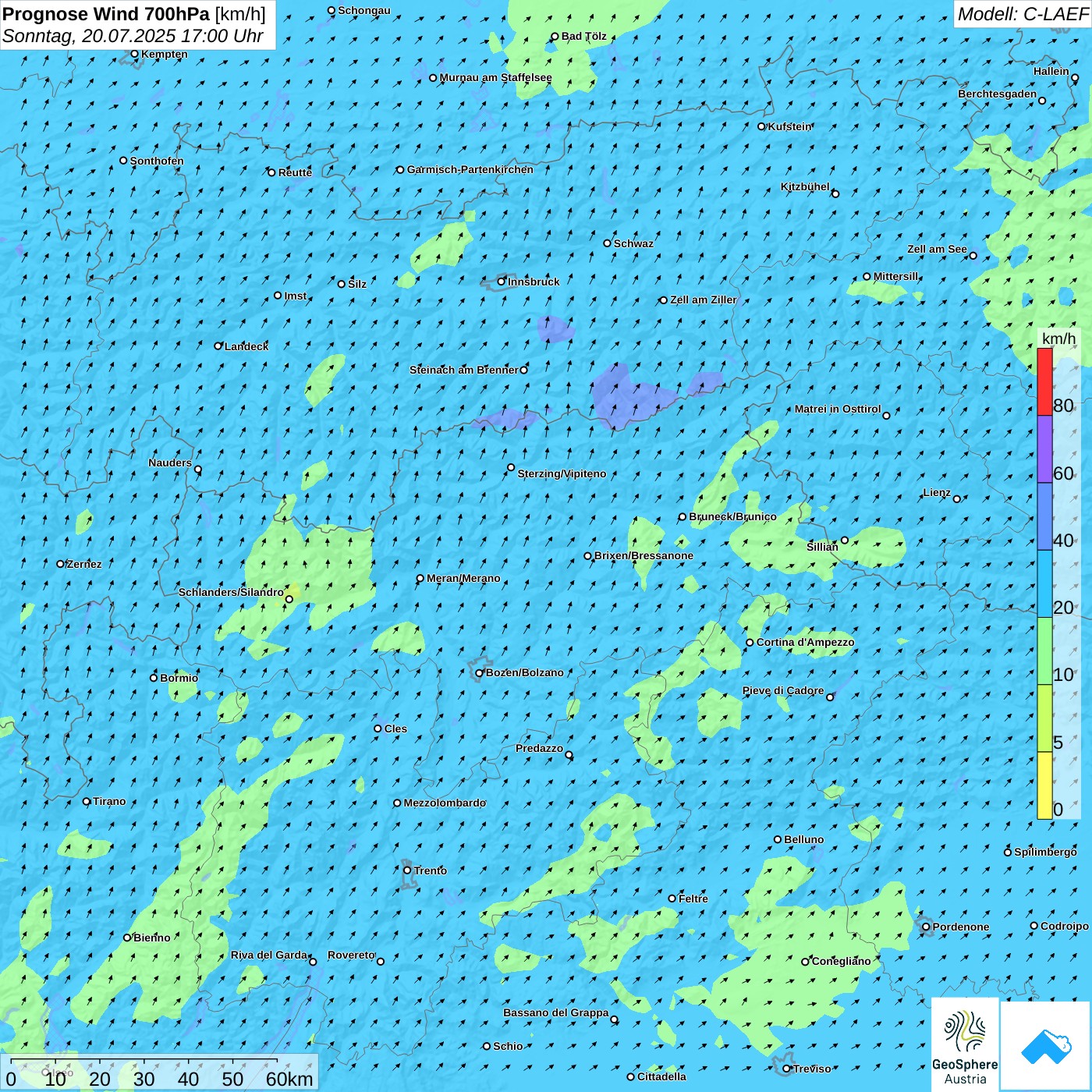
Task: Click the 'Prognose Wind 700hPa' title
Action: (x=107, y=14)
